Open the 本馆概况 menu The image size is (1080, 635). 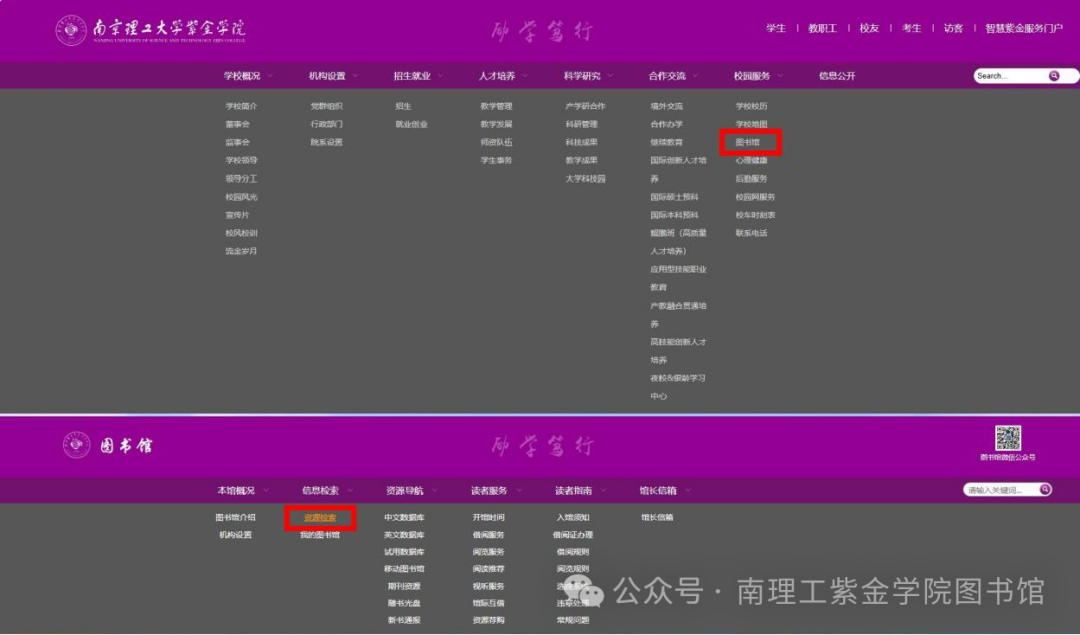234,489
